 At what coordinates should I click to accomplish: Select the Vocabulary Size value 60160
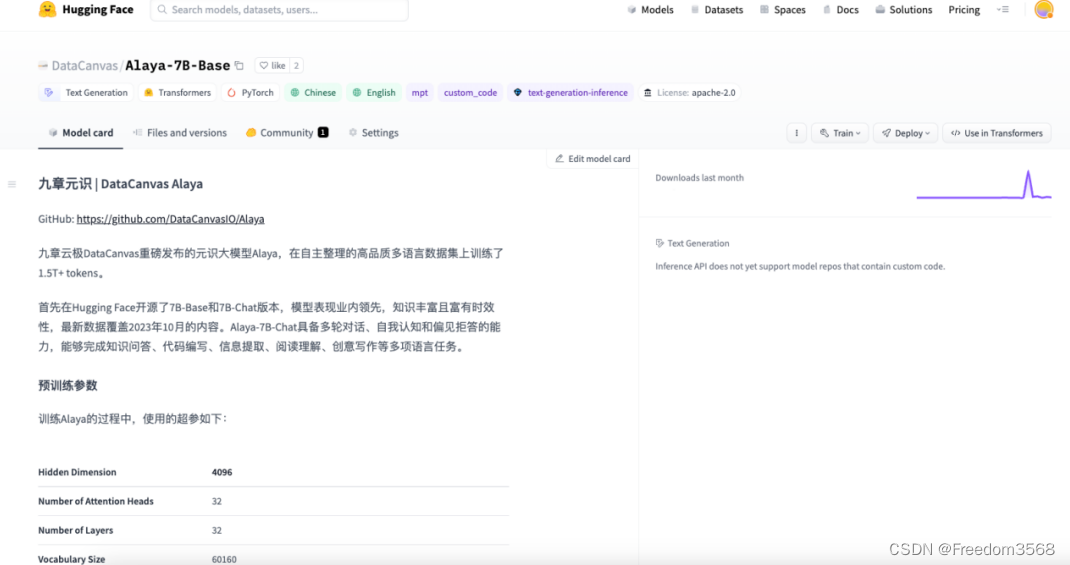pyautogui.click(x=224, y=560)
